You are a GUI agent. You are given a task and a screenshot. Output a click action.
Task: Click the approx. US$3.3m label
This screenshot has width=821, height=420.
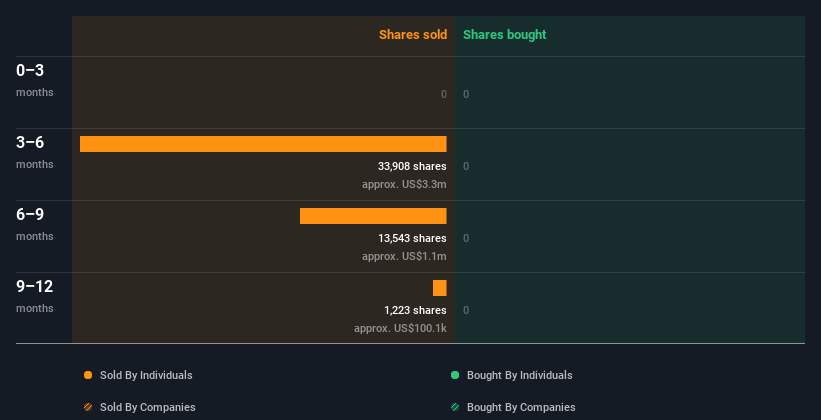(404, 184)
